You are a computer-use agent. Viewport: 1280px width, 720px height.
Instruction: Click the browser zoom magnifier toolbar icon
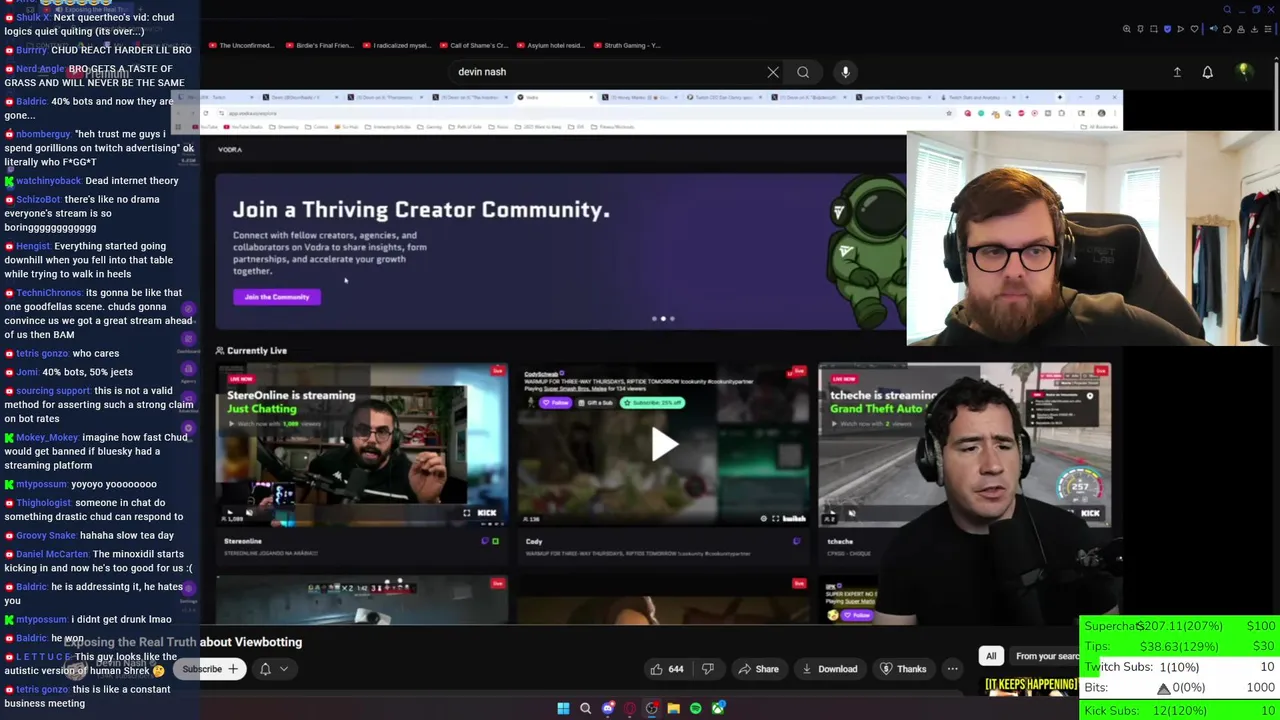click(1127, 29)
